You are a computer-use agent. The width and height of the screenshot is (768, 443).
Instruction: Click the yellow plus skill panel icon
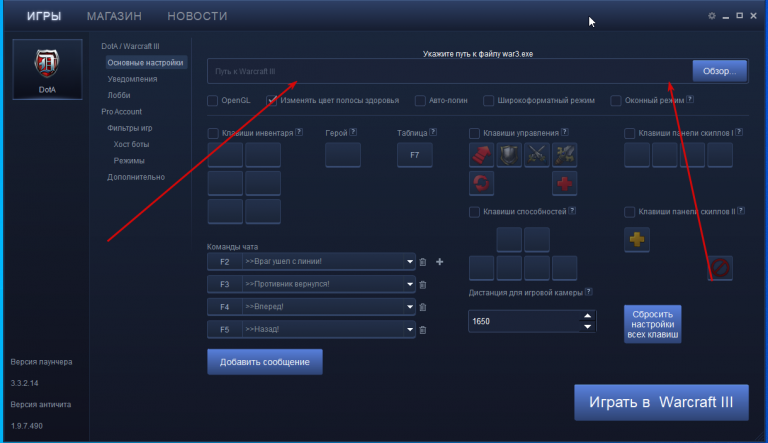click(637, 240)
